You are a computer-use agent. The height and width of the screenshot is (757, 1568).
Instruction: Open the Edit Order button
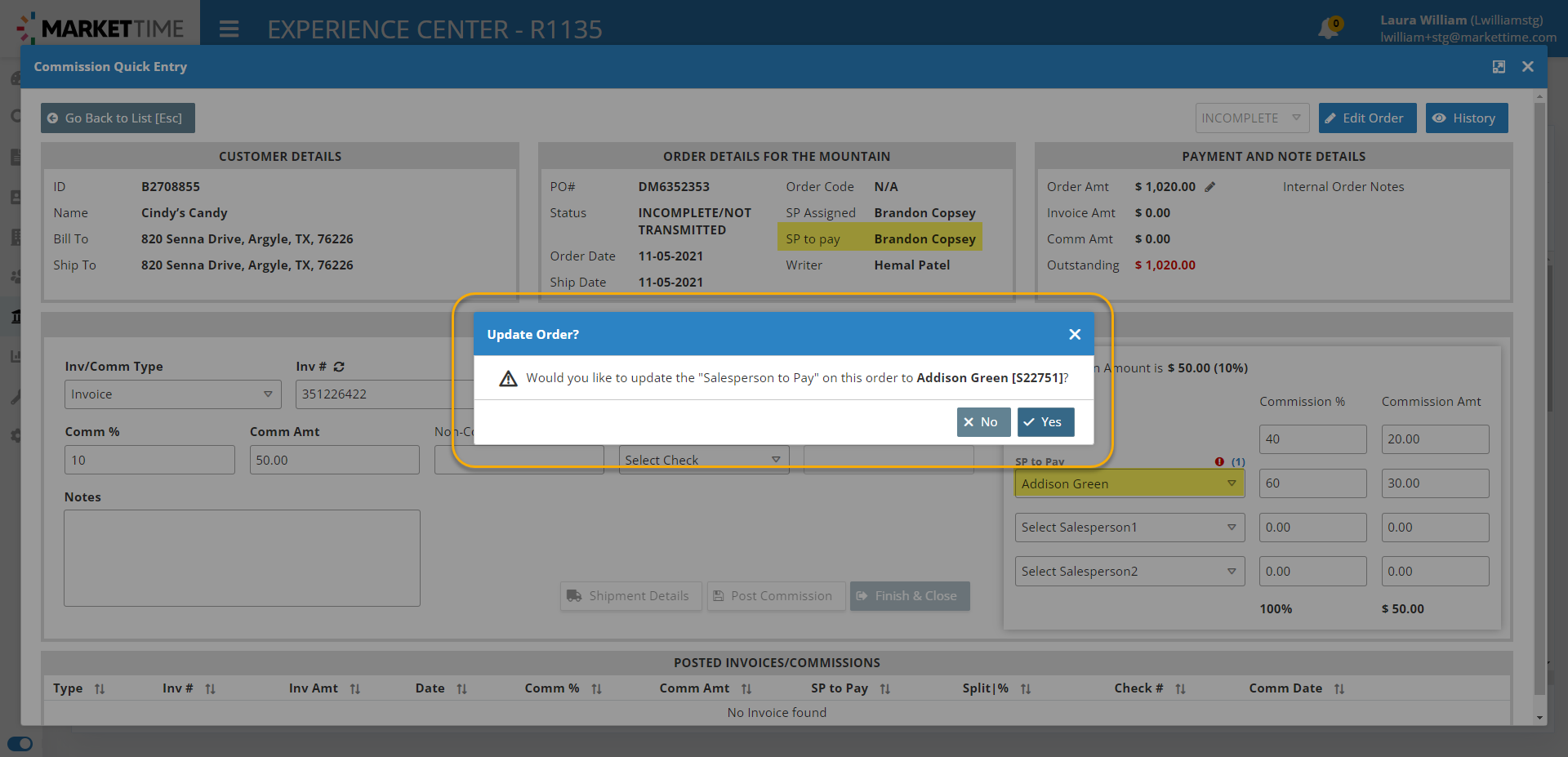pyautogui.click(x=1366, y=118)
